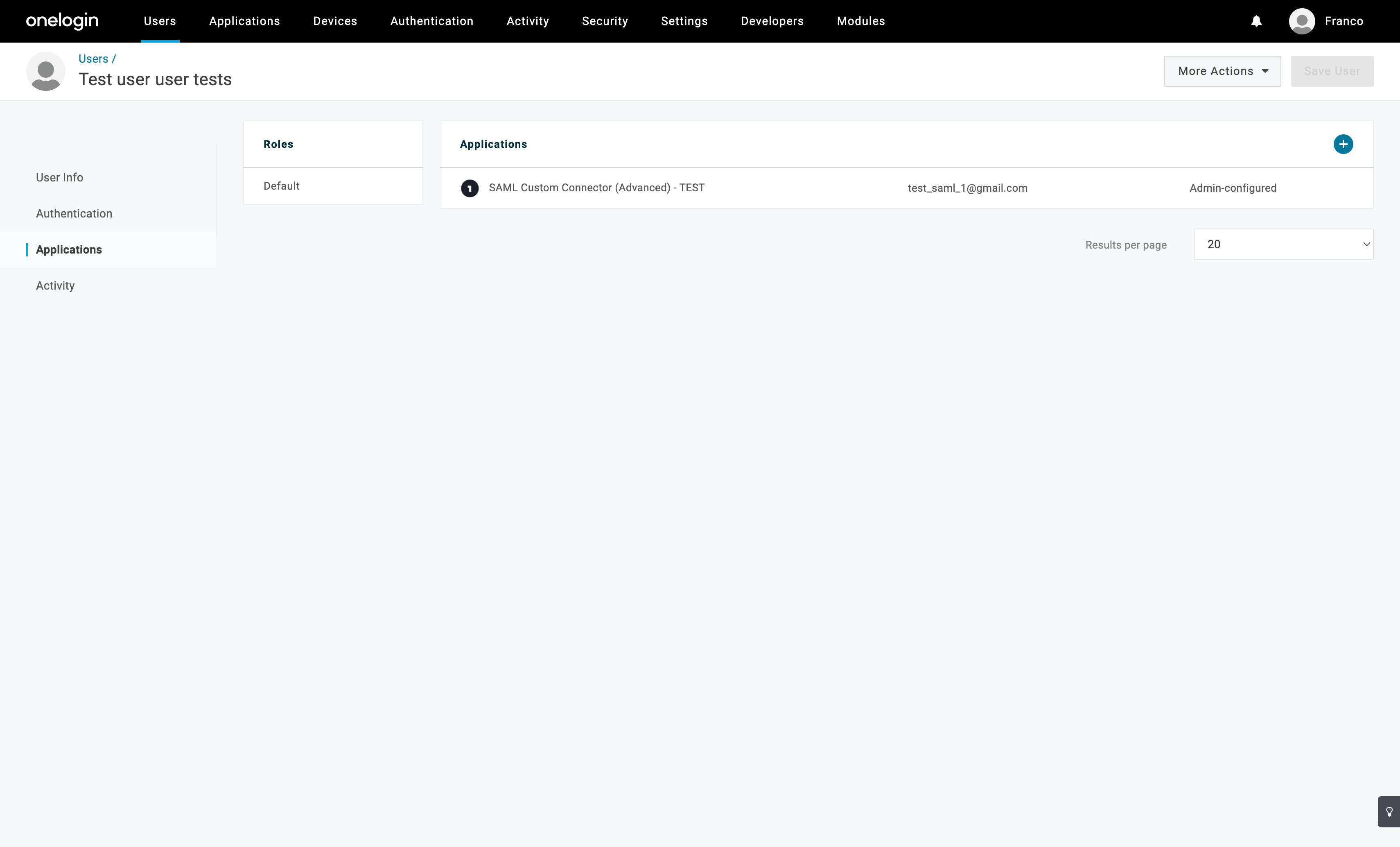Image resolution: width=1400 pixels, height=847 pixels.
Task: Select the Activity side tab
Action: pos(55,286)
